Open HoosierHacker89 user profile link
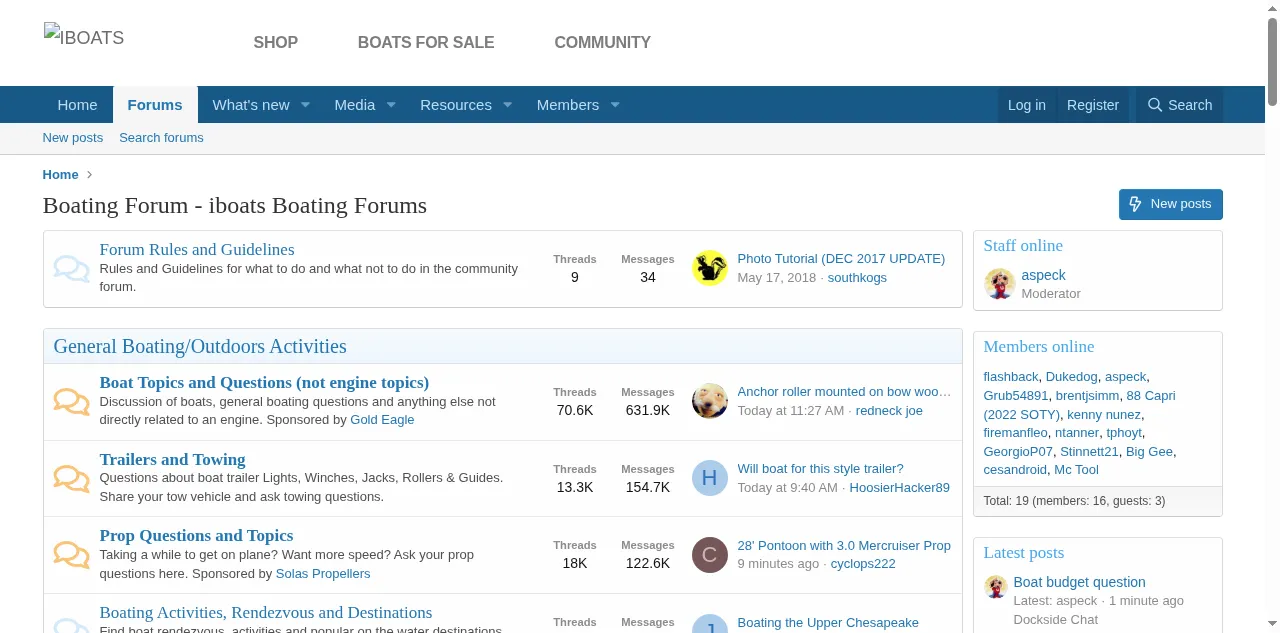The height and width of the screenshot is (633, 1280). pos(899,488)
